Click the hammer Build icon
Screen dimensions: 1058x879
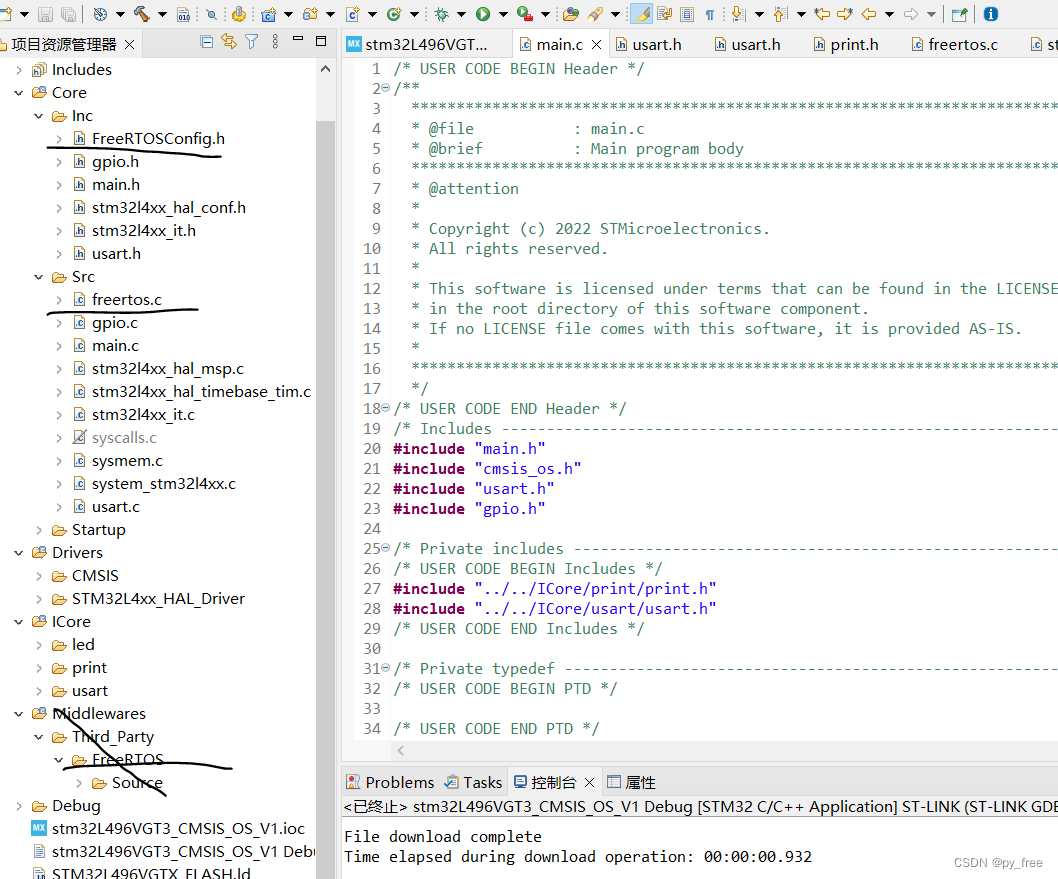(x=141, y=14)
